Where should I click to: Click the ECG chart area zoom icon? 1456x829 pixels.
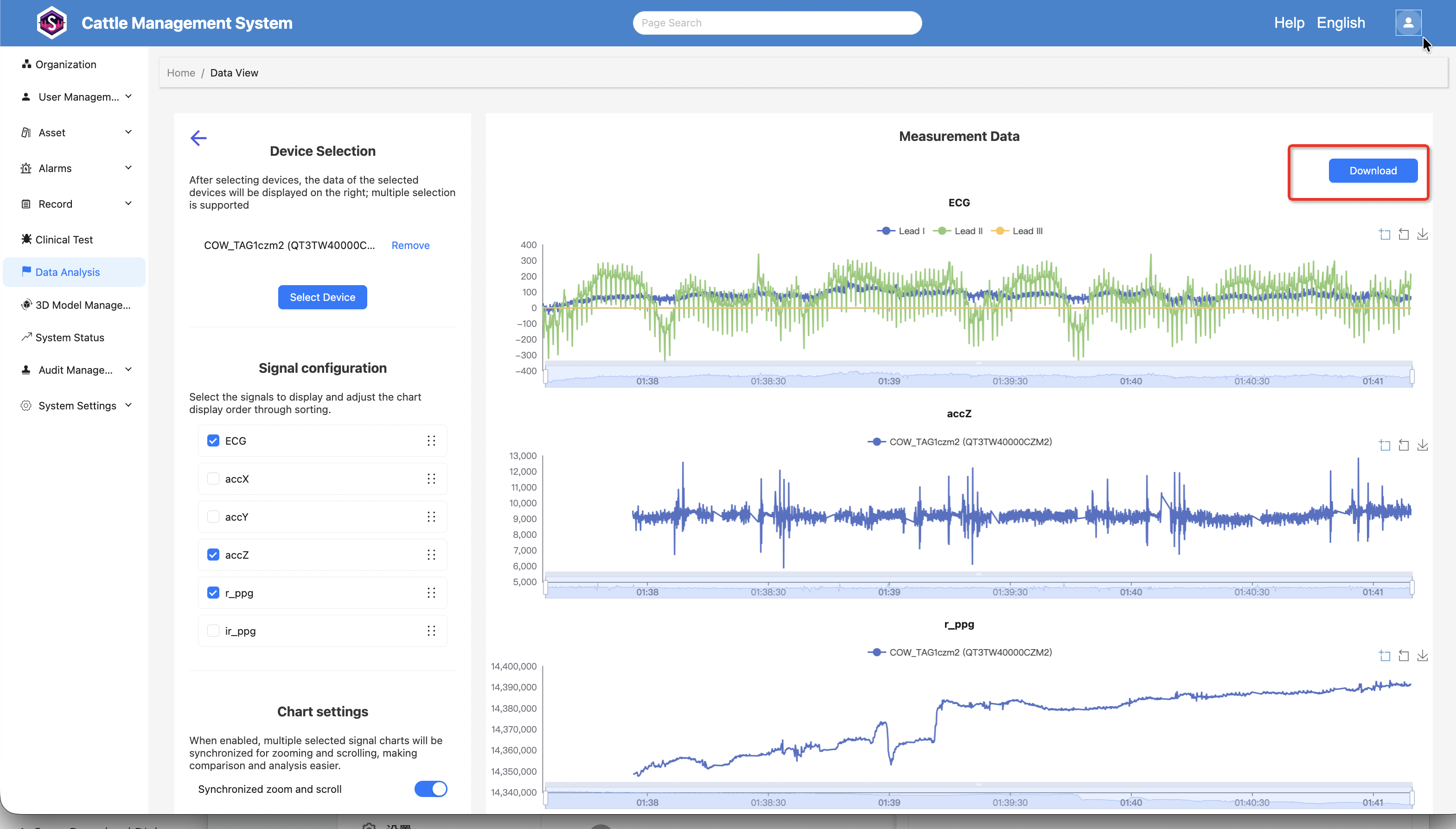[1385, 234]
